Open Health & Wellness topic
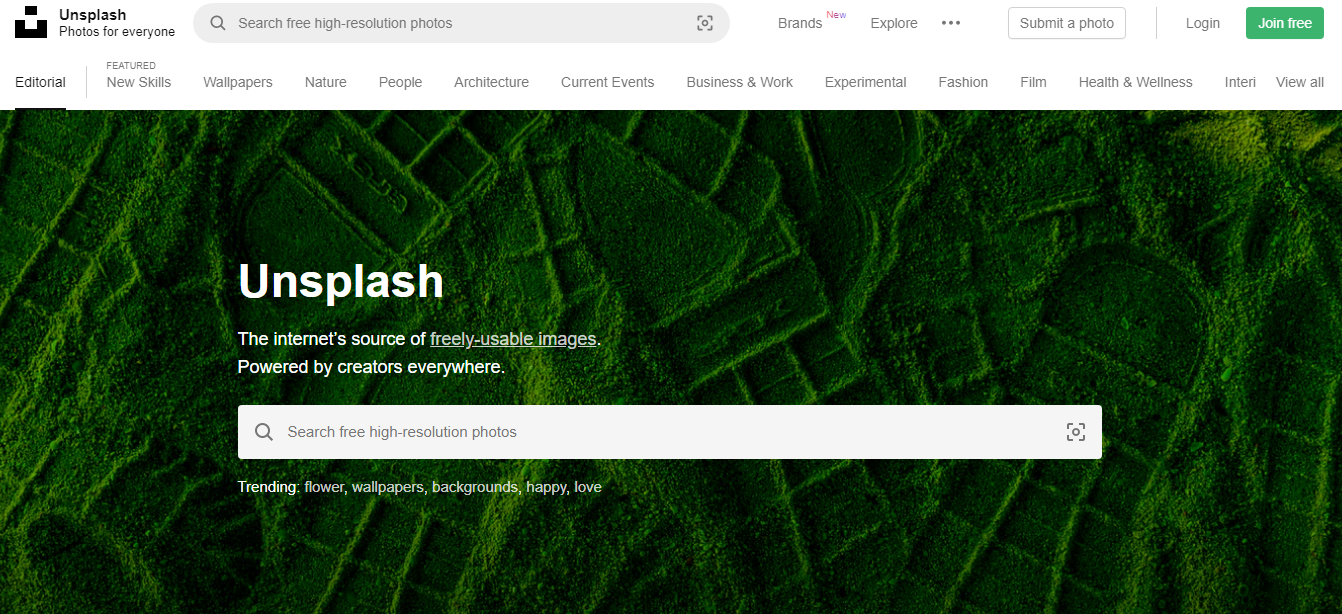The image size is (1342, 614). 1136,82
